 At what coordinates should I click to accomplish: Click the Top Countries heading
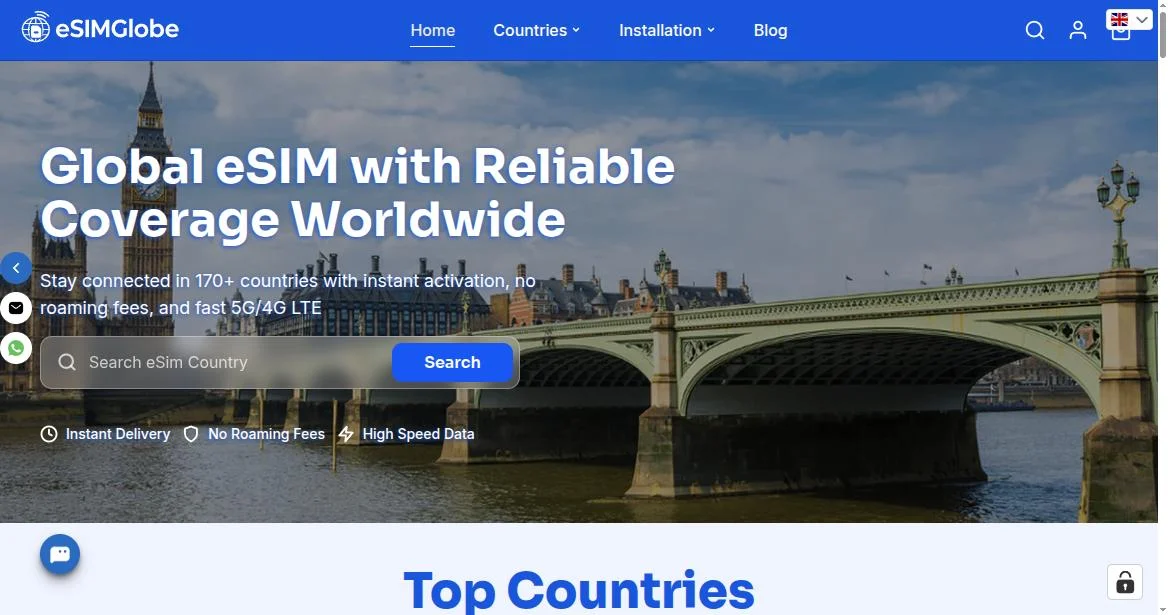579,591
